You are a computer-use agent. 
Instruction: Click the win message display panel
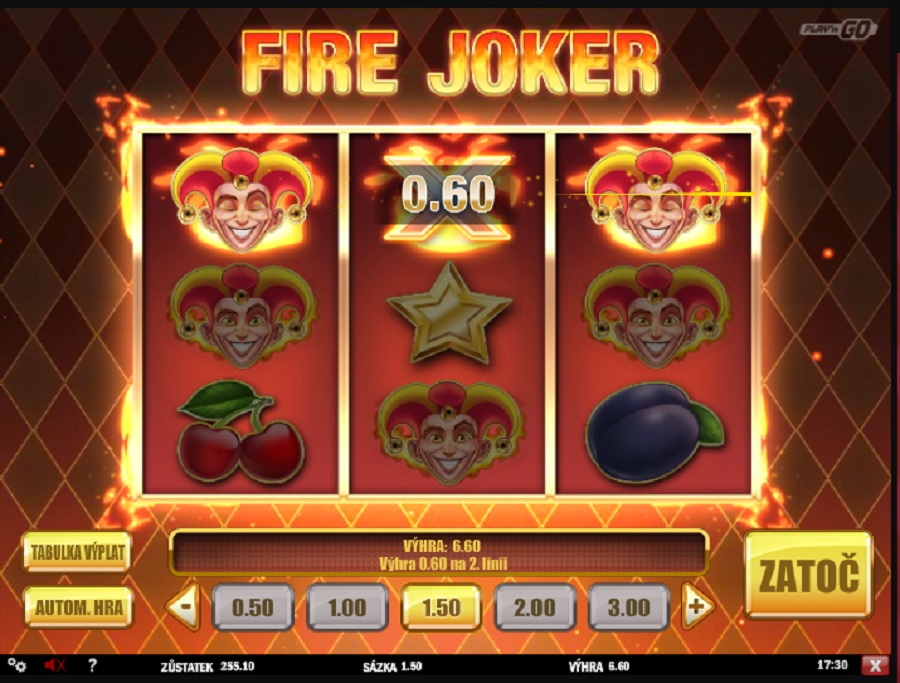click(439, 553)
